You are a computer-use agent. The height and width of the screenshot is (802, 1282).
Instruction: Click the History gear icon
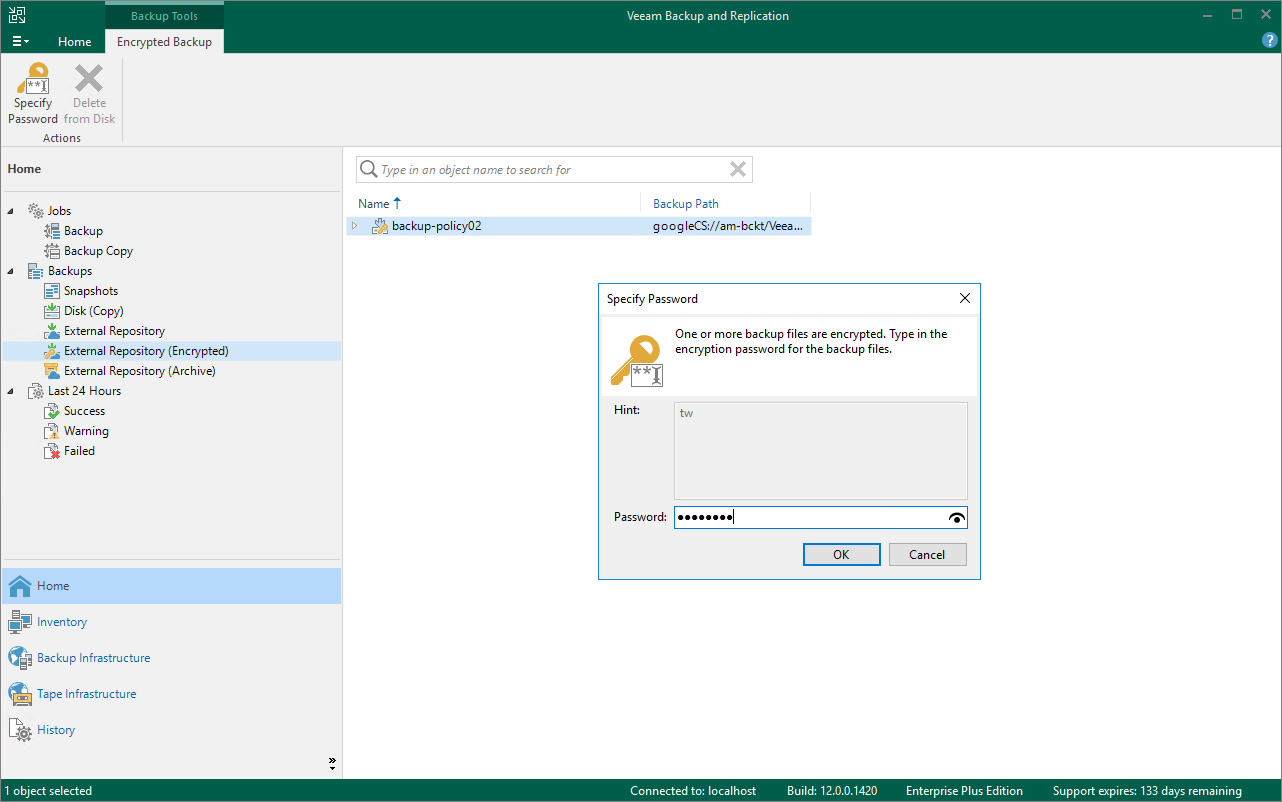click(20, 730)
